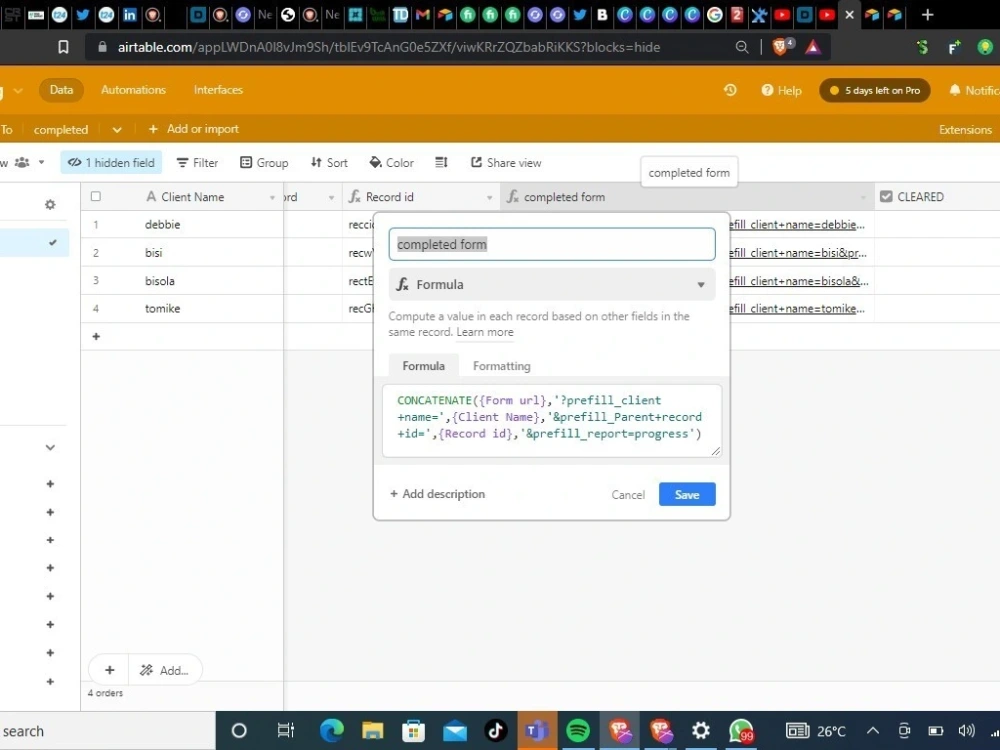Open Share view menu

click(x=506, y=163)
